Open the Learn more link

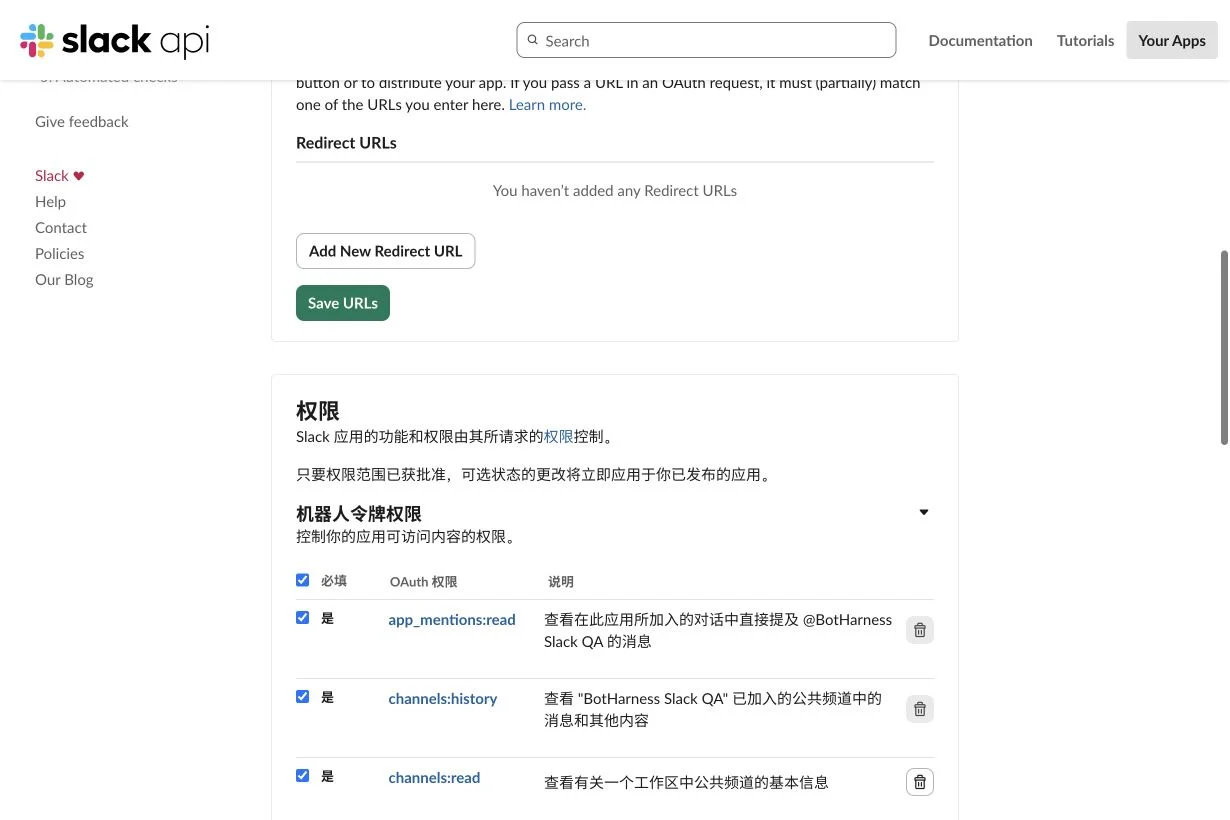(x=547, y=104)
